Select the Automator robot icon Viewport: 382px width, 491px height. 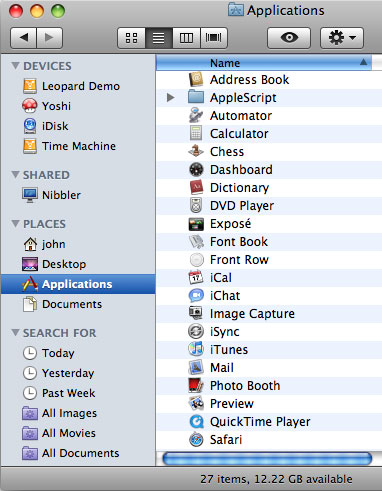(x=196, y=116)
